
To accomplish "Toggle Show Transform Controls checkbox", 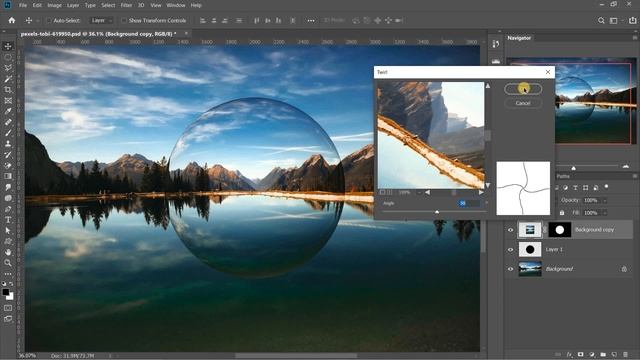I will click(x=123, y=20).
